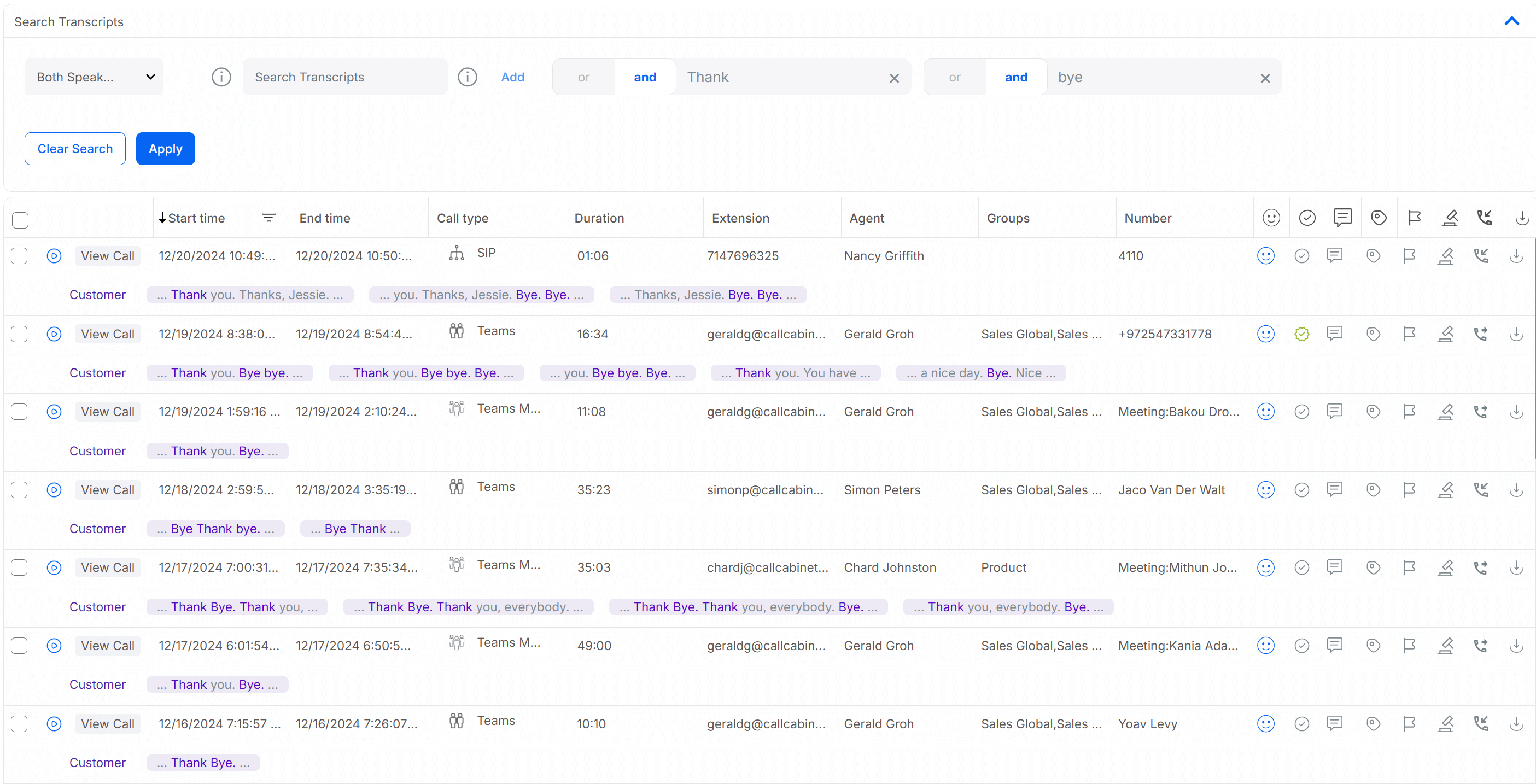This screenshot has width=1536, height=784.
Task: Open snippet '... a nice day. Bye. Nice ...'
Action: coord(981,373)
